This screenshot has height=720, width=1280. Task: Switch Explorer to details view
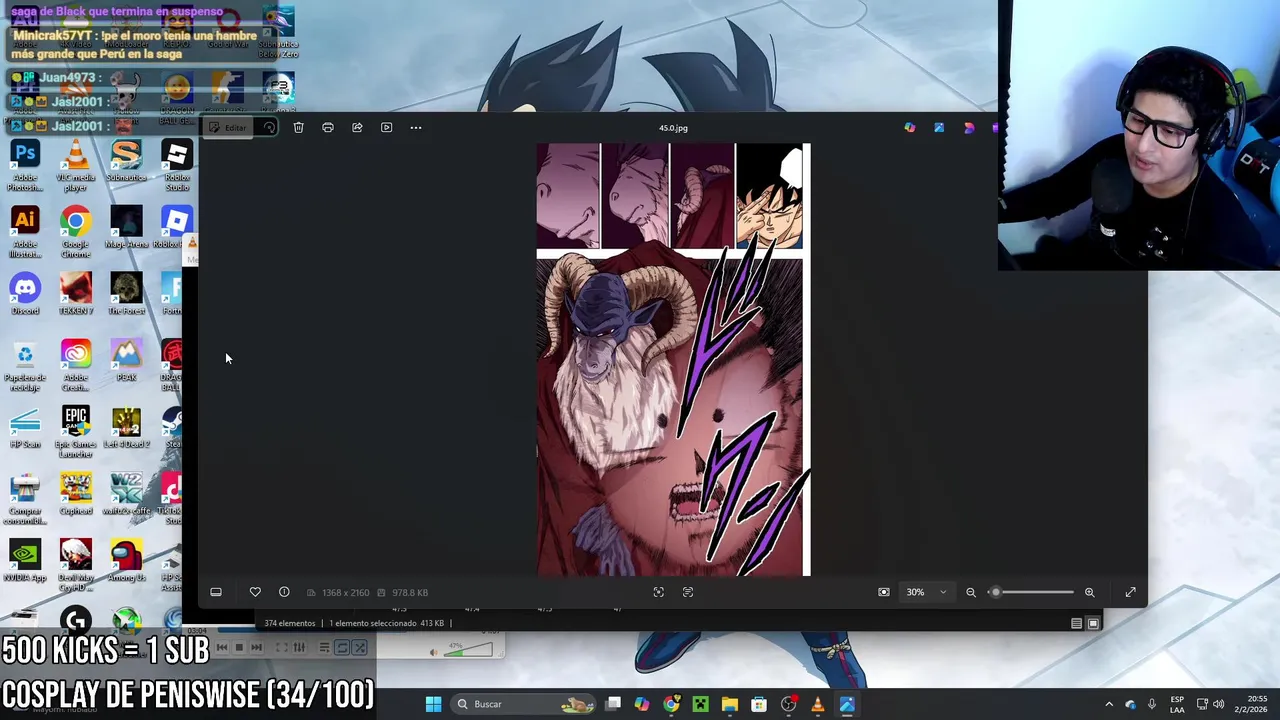[x=1077, y=623]
